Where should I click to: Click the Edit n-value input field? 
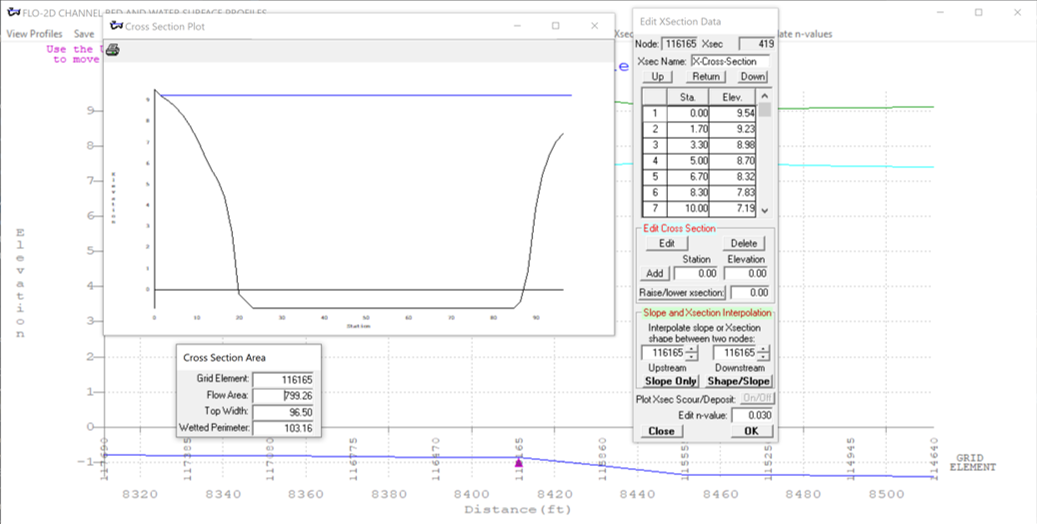751,415
